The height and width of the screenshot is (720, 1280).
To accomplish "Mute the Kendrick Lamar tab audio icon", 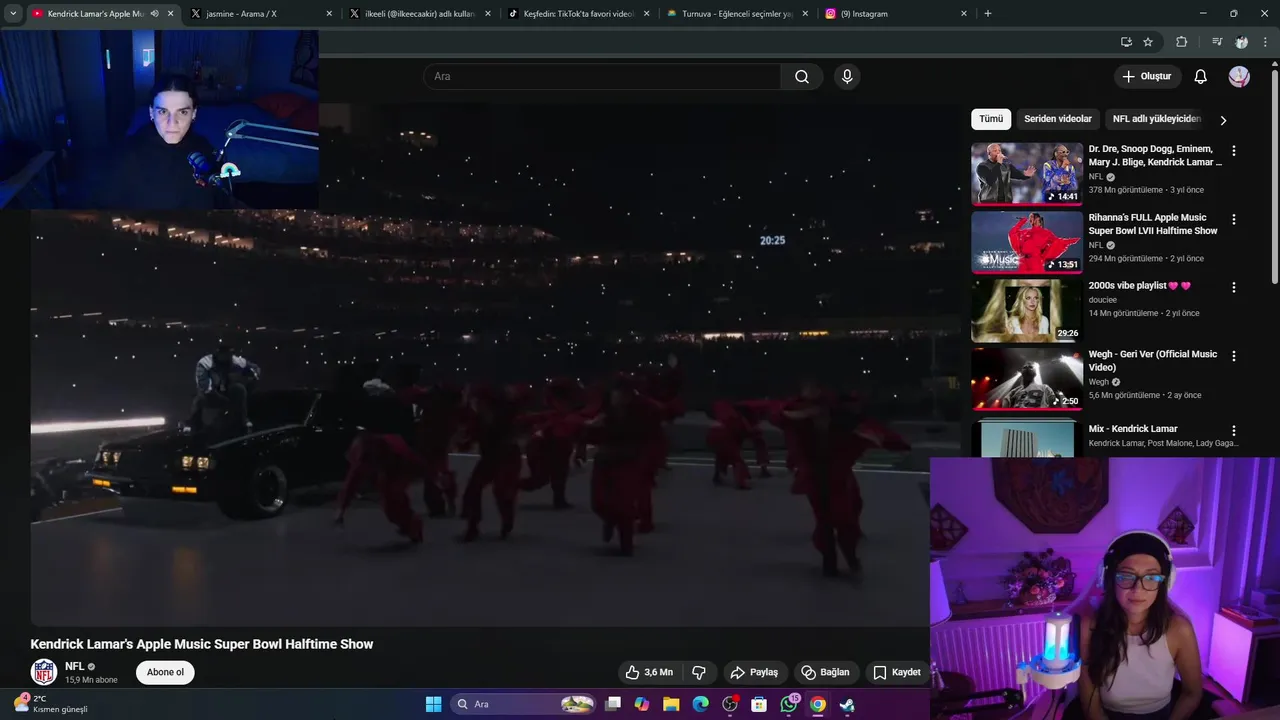I will [154, 14].
